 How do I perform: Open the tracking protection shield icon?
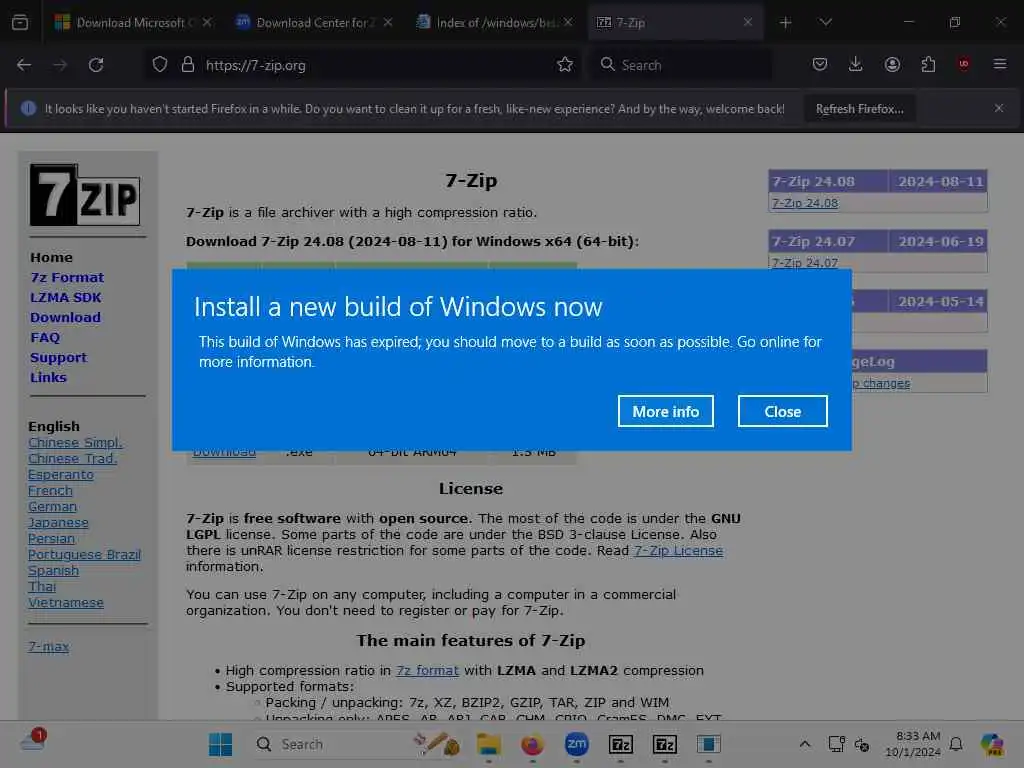160,65
